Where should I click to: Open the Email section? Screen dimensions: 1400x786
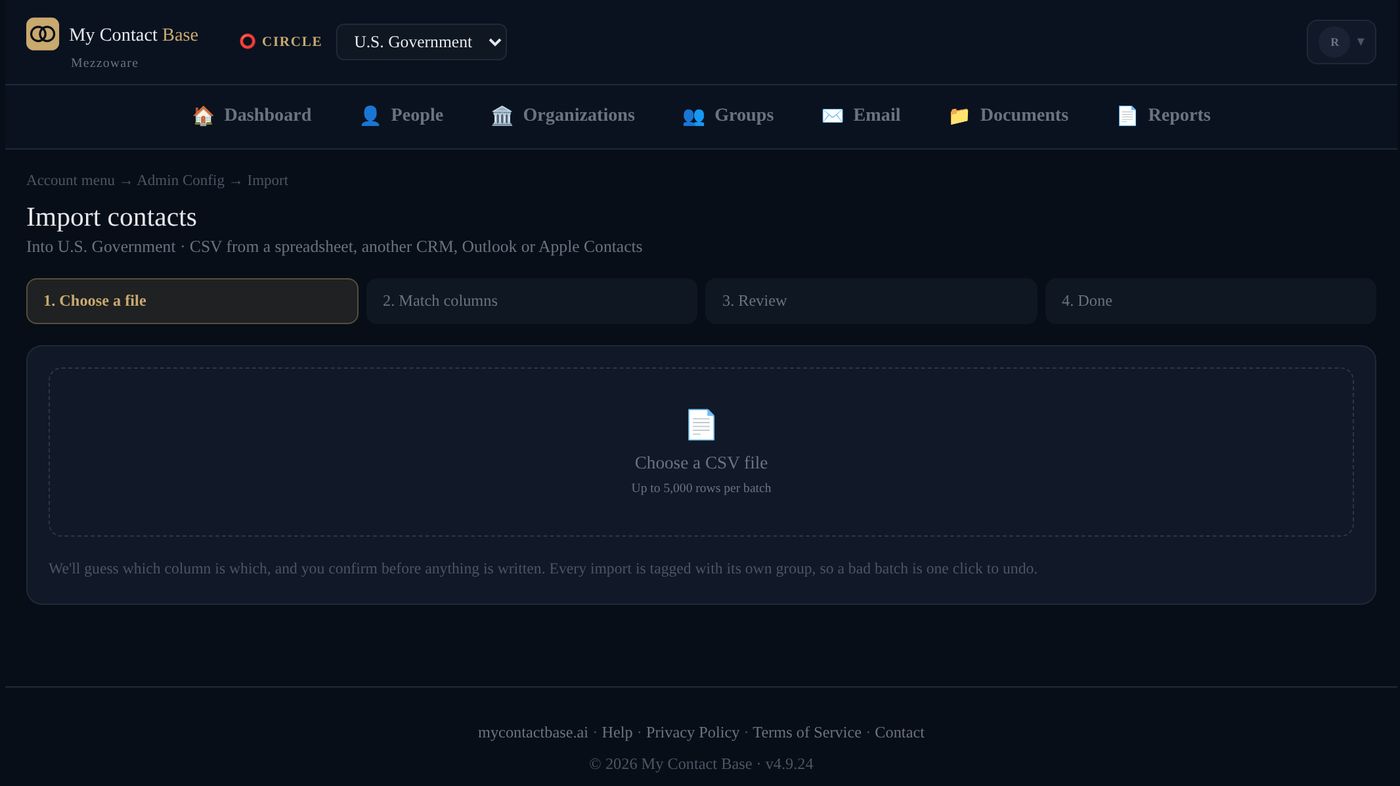pyautogui.click(x=861, y=115)
